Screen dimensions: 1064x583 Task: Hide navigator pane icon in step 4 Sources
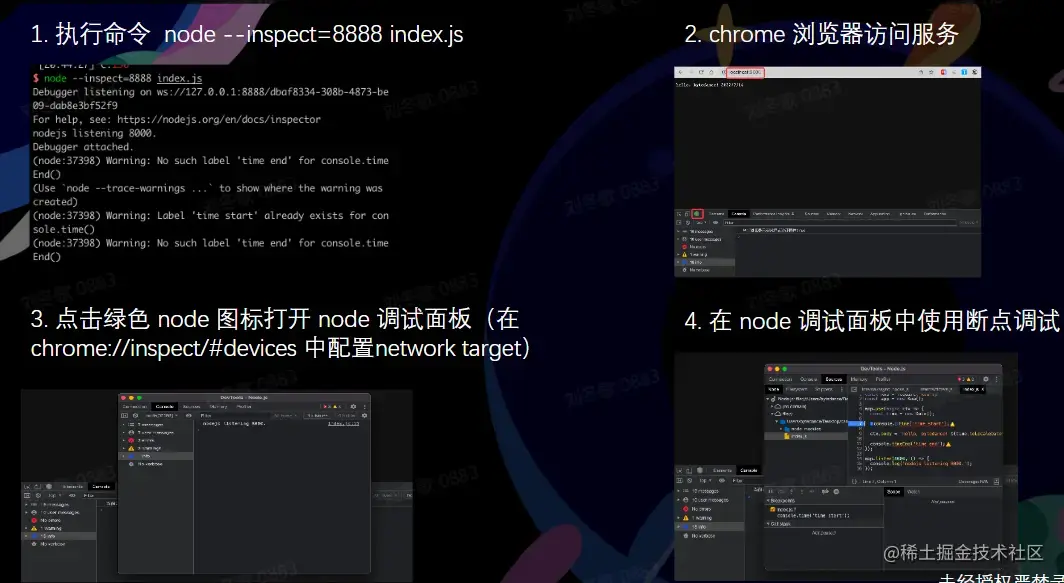(x=854, y=390)
